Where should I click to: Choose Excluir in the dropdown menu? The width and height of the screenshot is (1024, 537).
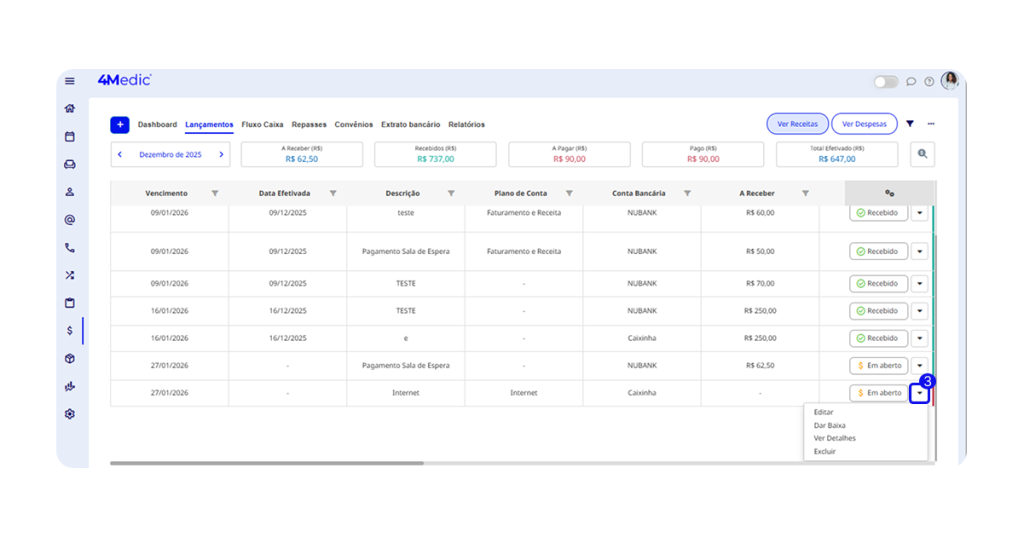coord(824,451)
